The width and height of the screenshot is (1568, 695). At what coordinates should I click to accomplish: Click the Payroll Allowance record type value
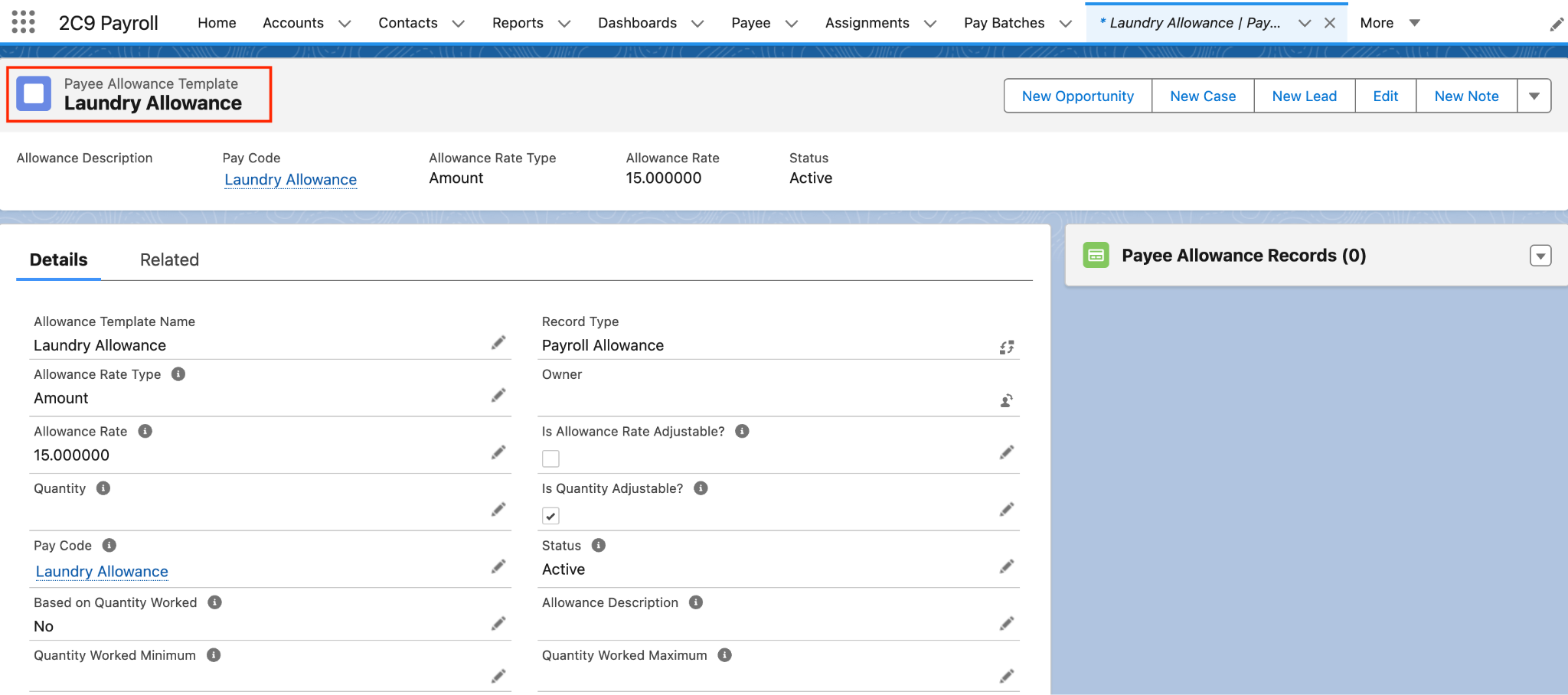[603, 345]
